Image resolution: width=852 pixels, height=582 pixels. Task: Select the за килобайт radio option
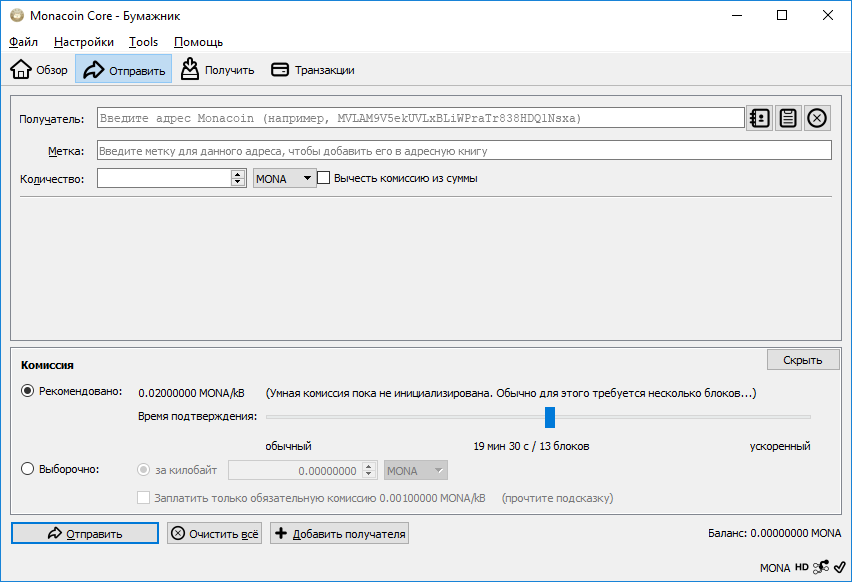[143, 470]
